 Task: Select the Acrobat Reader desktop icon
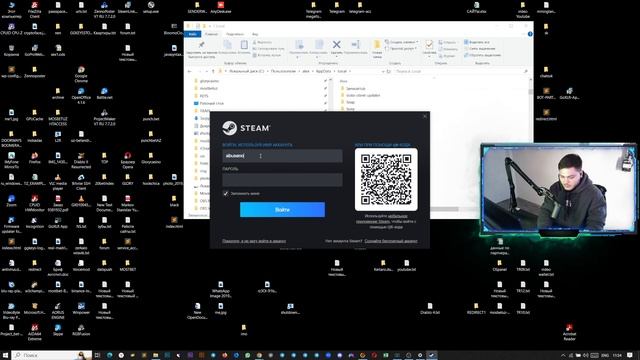(x=569, y=332)
